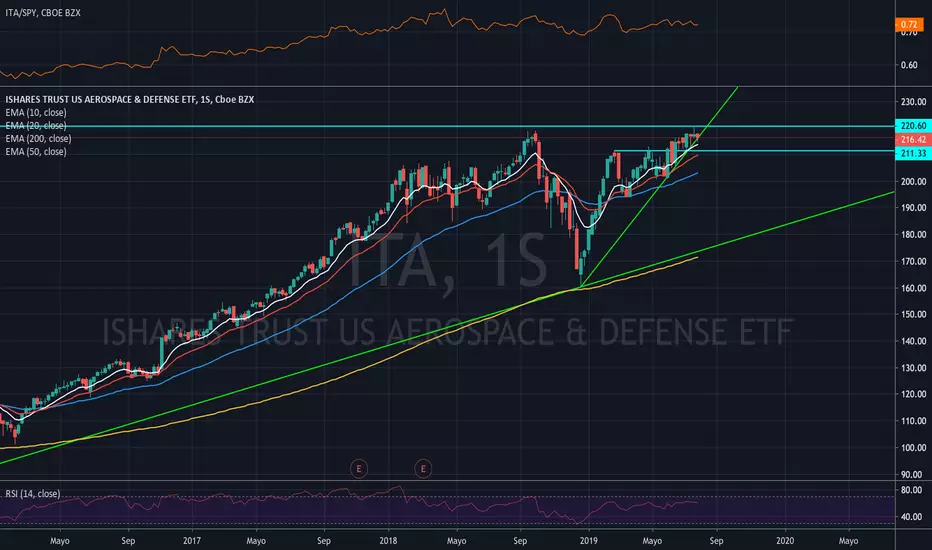Click the first earnings 'E' marker

click(x=358, y=469)
